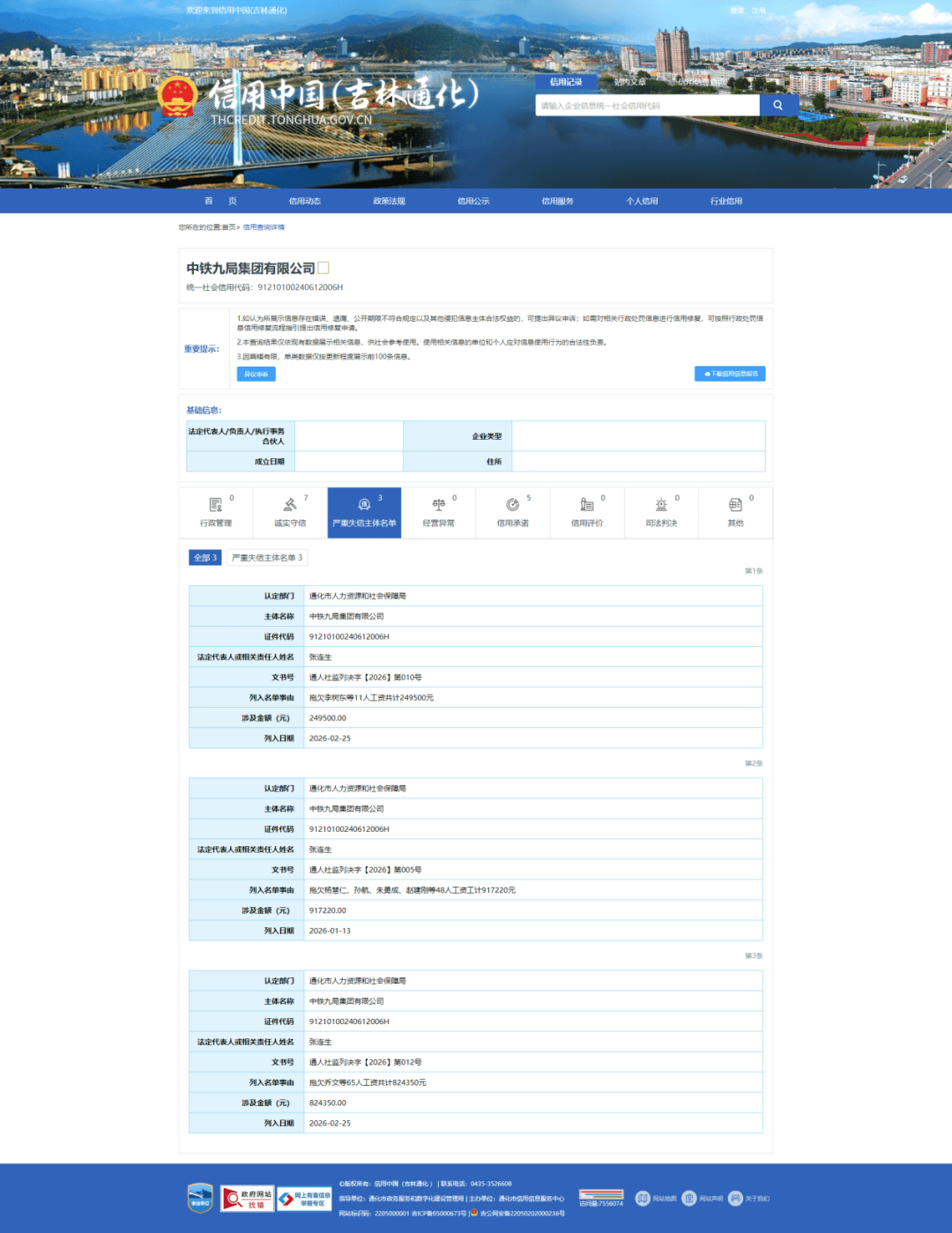Screen dimensions: 952x1233
Task: Click the search magnifier button
Action: 778,106
